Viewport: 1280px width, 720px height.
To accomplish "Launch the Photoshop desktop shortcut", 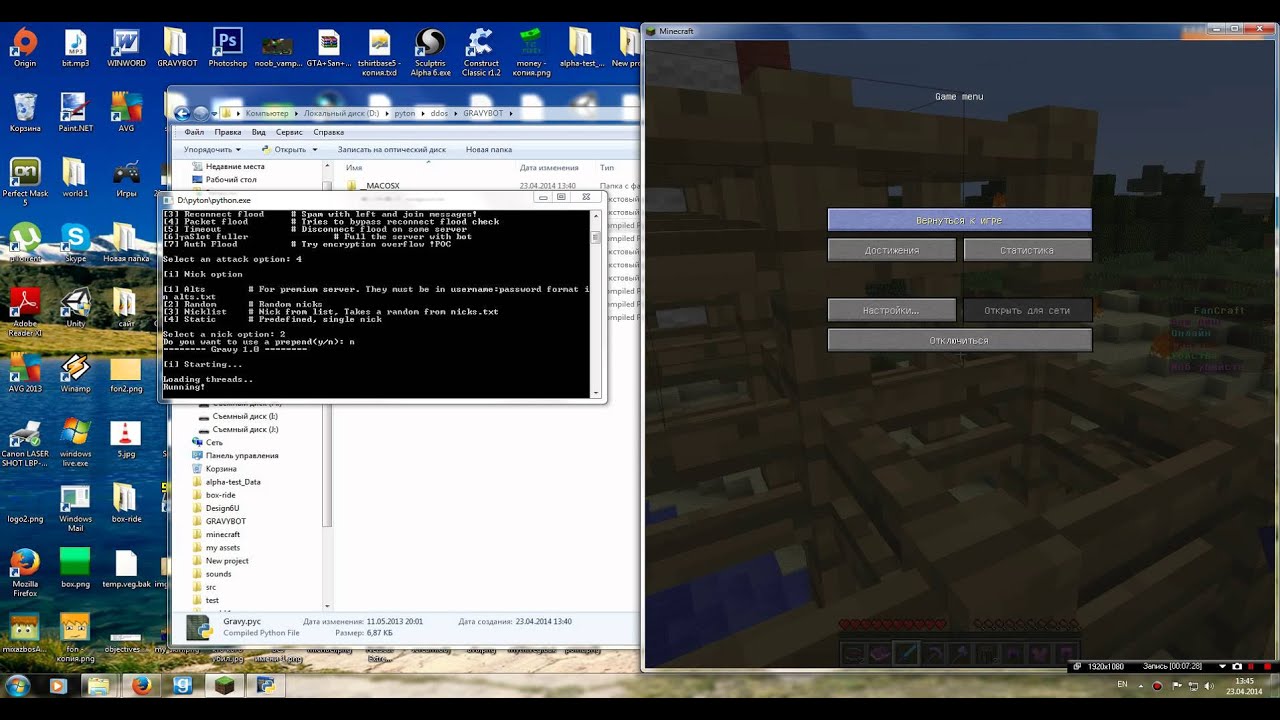I will tap(227, 48).
